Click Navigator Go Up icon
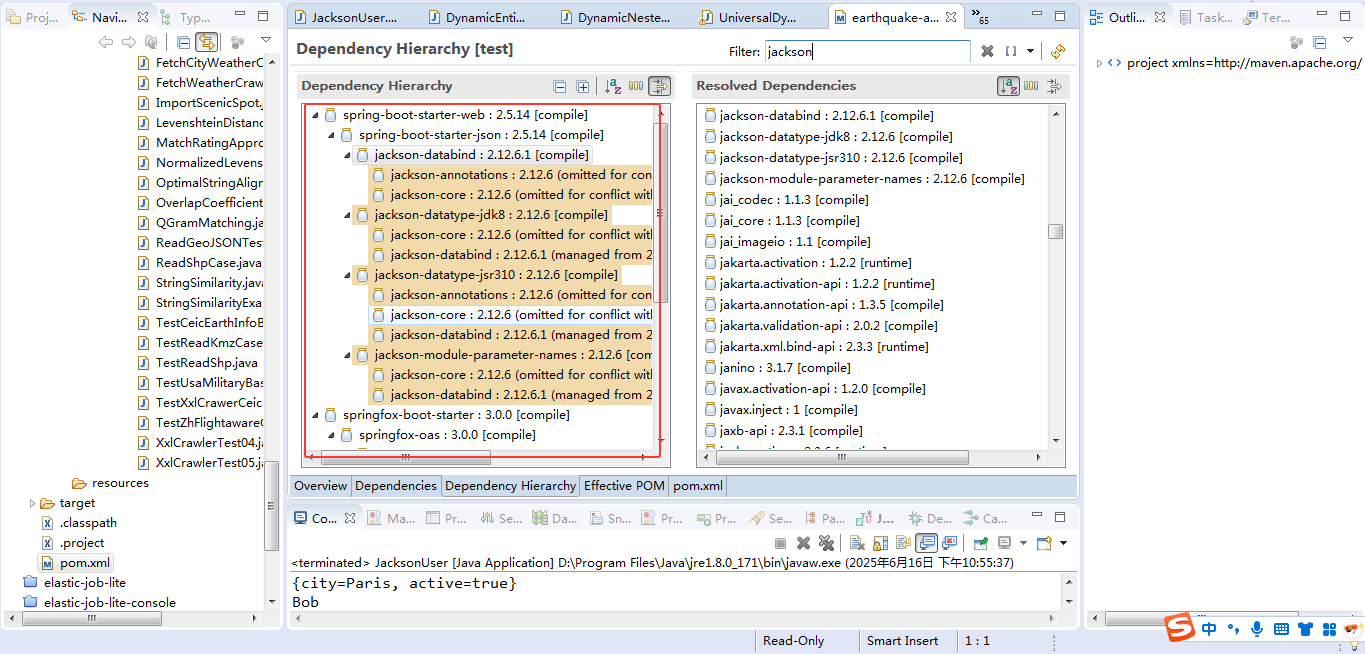1365x654 pixels. (x=150, y=42)
